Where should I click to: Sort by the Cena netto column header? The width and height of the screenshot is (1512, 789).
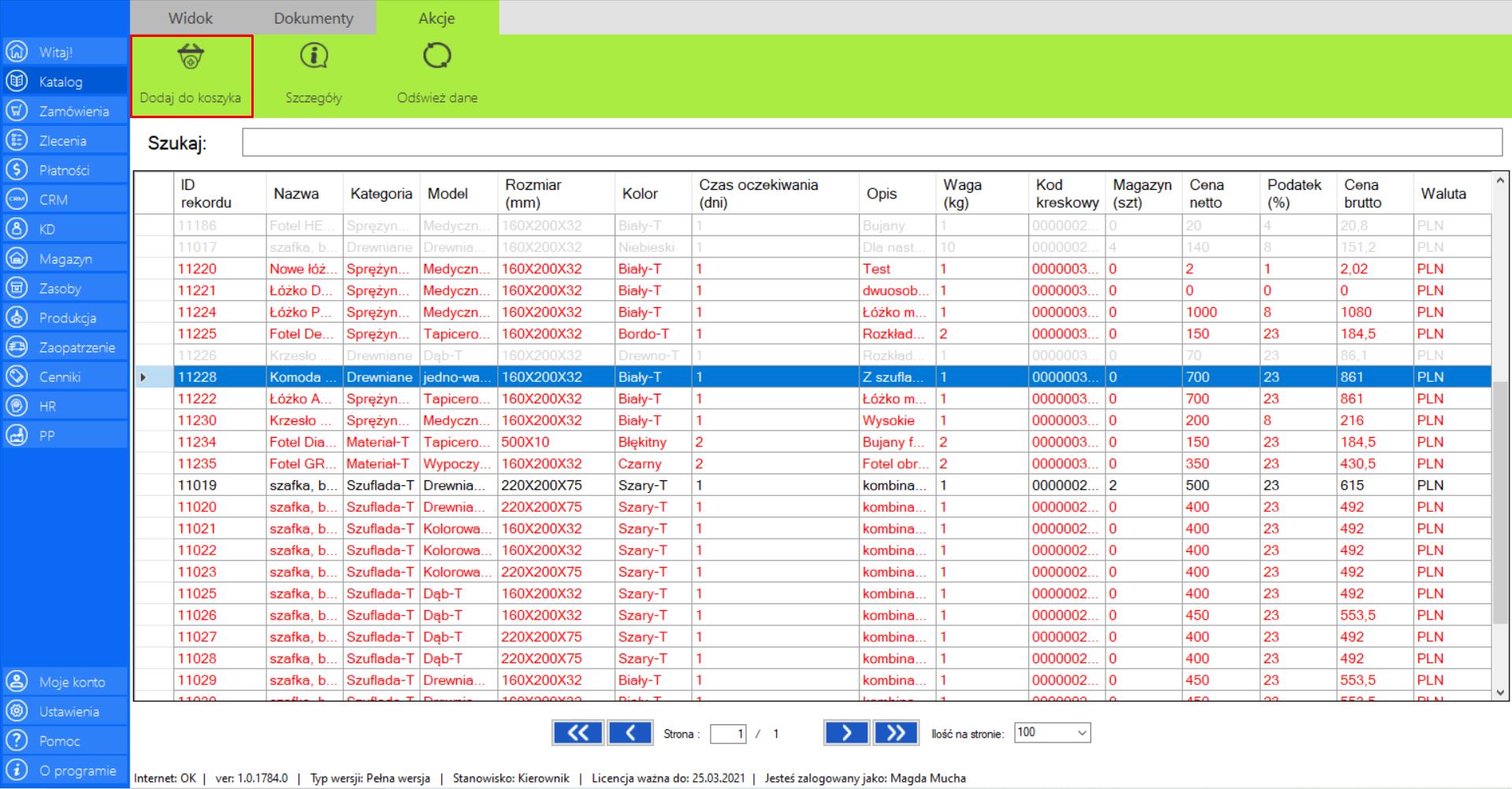pos(1206,194)
